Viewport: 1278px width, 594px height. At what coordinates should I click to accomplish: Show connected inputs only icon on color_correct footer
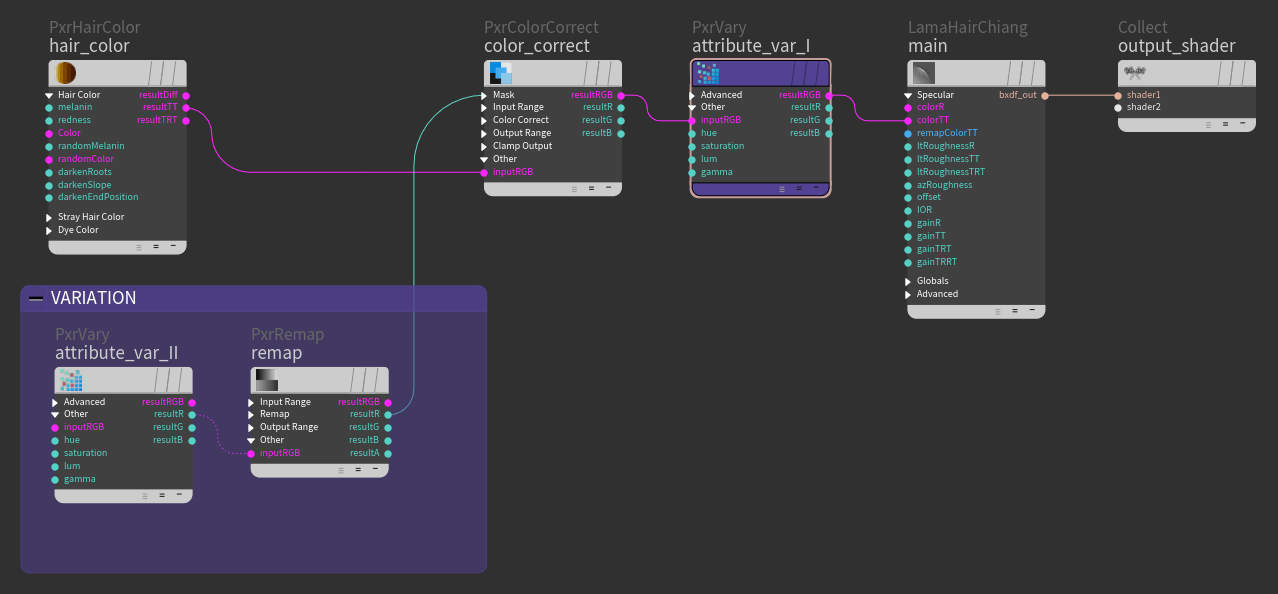coord(591,188)
